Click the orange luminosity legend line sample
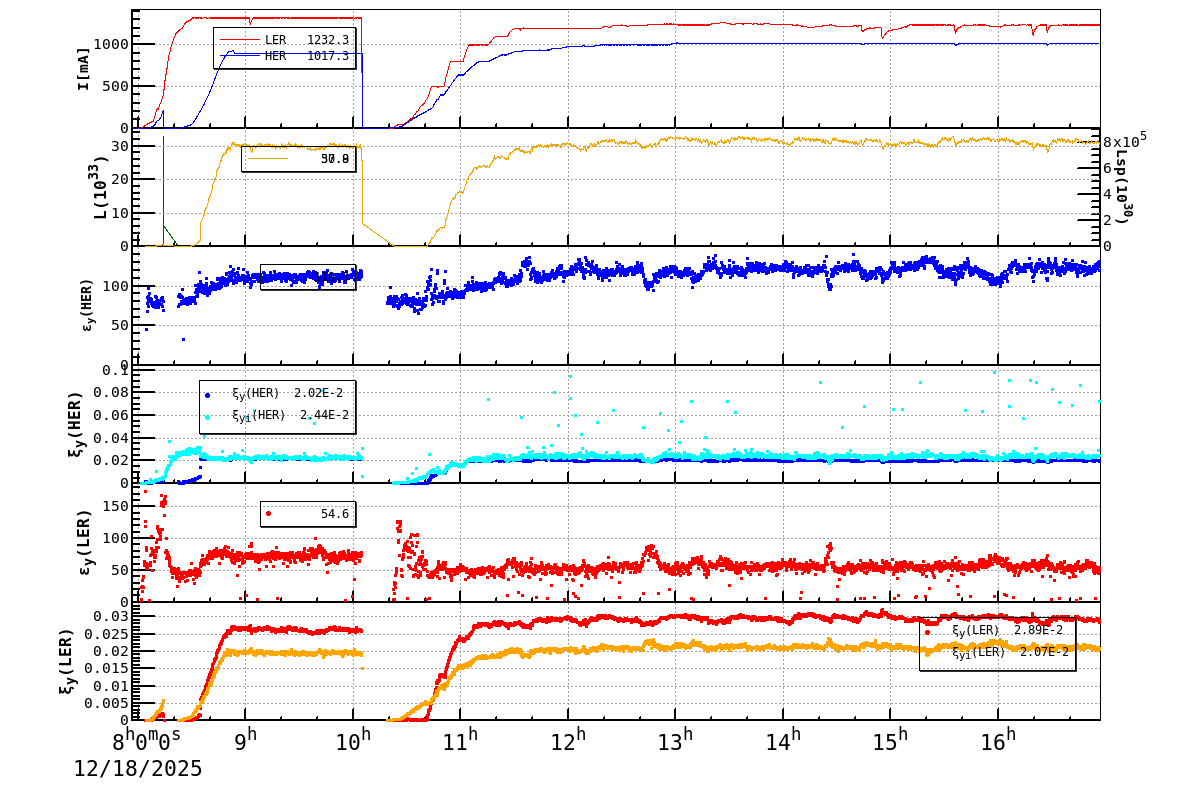 (268, 159)
